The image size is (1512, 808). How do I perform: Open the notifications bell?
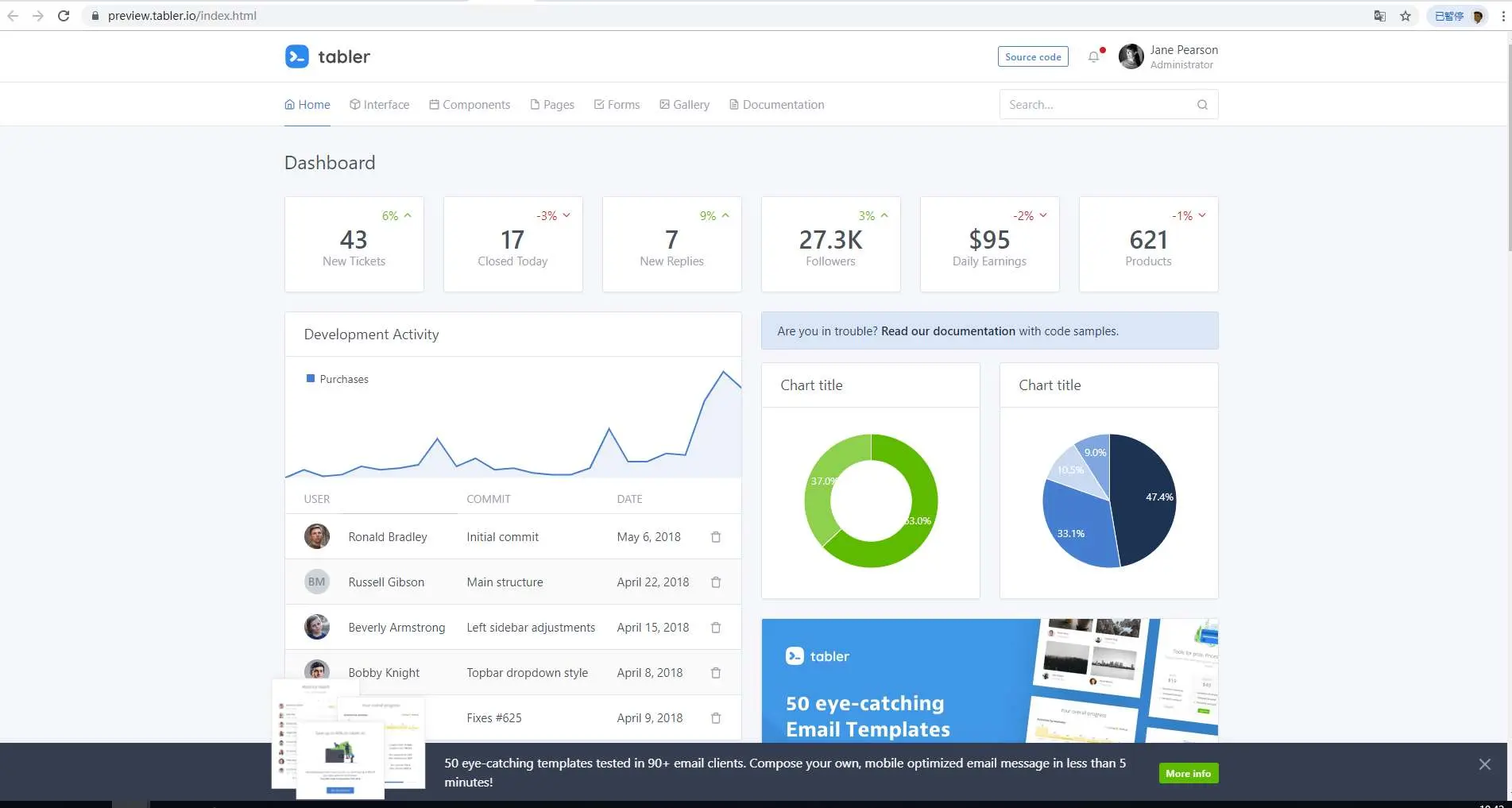pyautogui.click(x=1094, y=56)
